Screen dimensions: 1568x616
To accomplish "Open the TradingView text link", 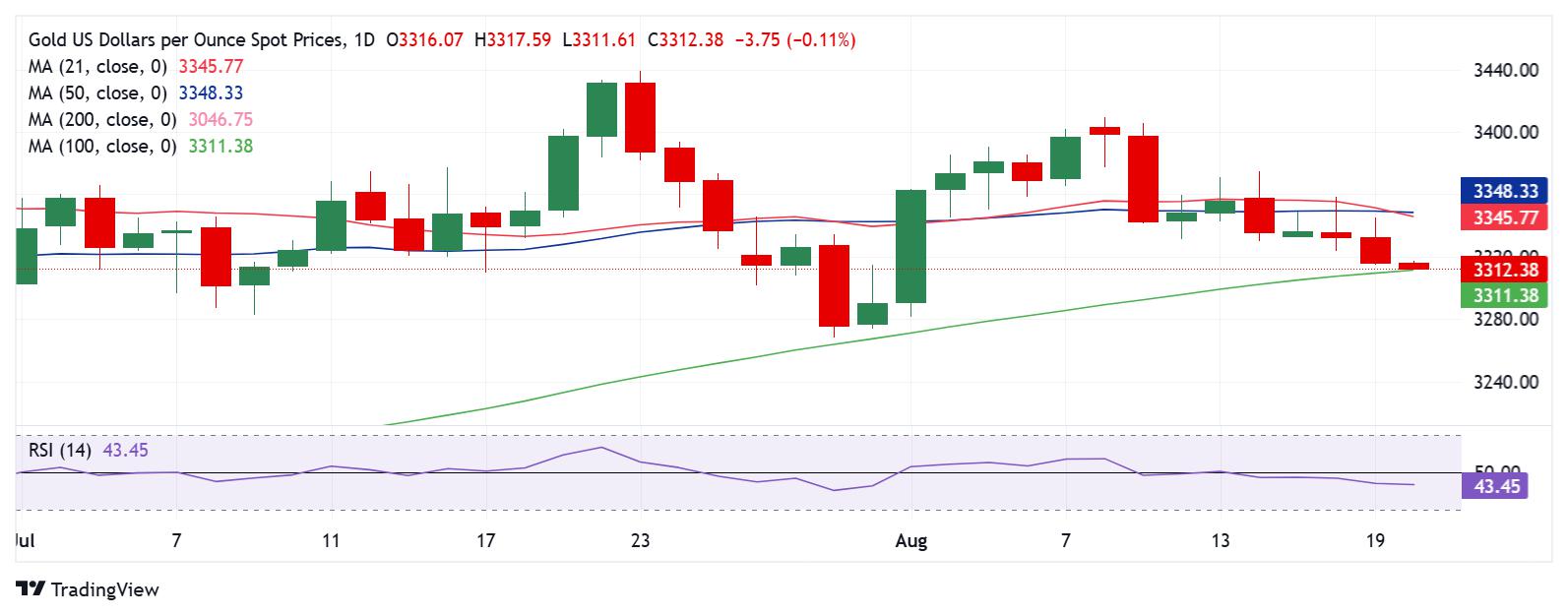I will [104, 589].
